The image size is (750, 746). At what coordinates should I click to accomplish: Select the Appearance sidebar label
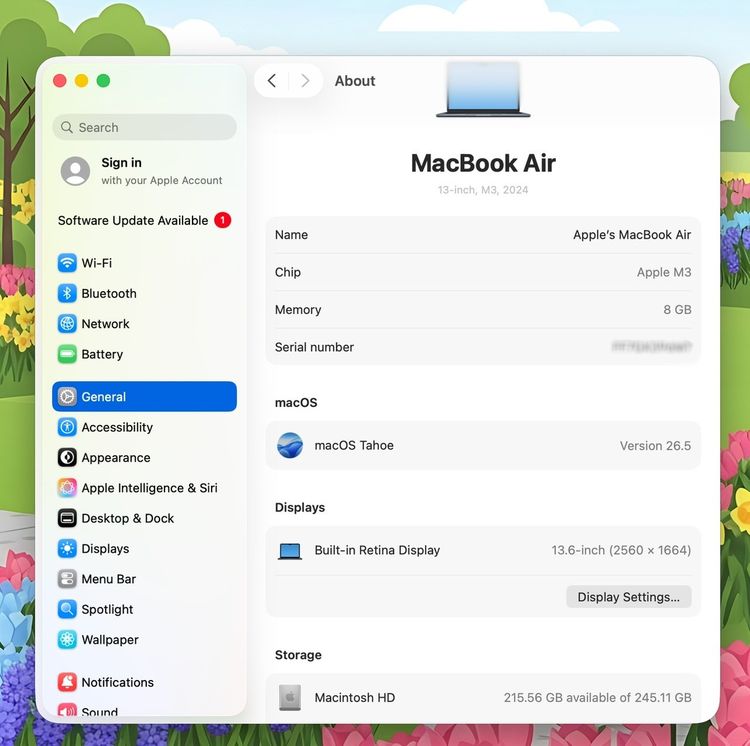pos(116,458)
